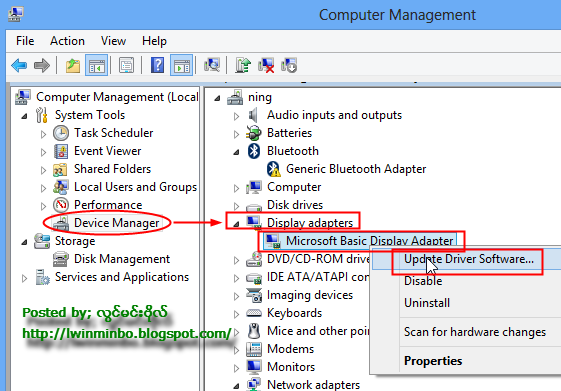Open the File menu
The width and height of the screenshot is (561, 391).
tap(25, 41)
